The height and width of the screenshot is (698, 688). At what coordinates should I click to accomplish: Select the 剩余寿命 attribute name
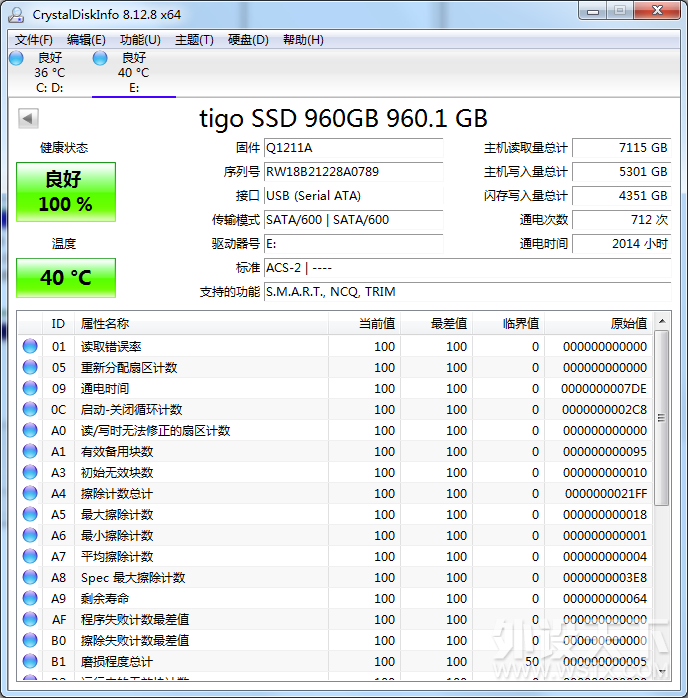click(105, 599)
